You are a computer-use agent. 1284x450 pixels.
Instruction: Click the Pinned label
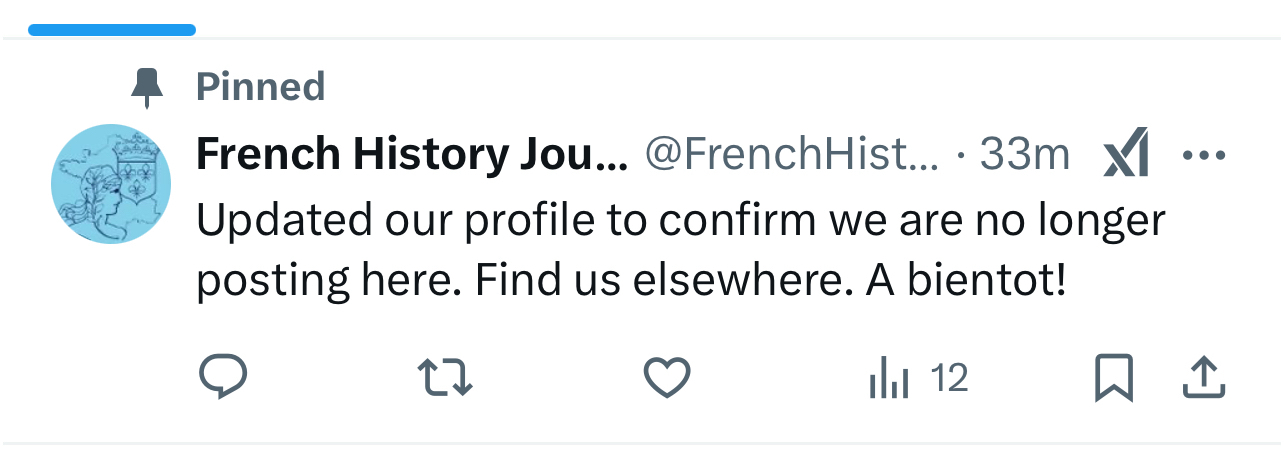pyautogui.click(x=261, y=87)
